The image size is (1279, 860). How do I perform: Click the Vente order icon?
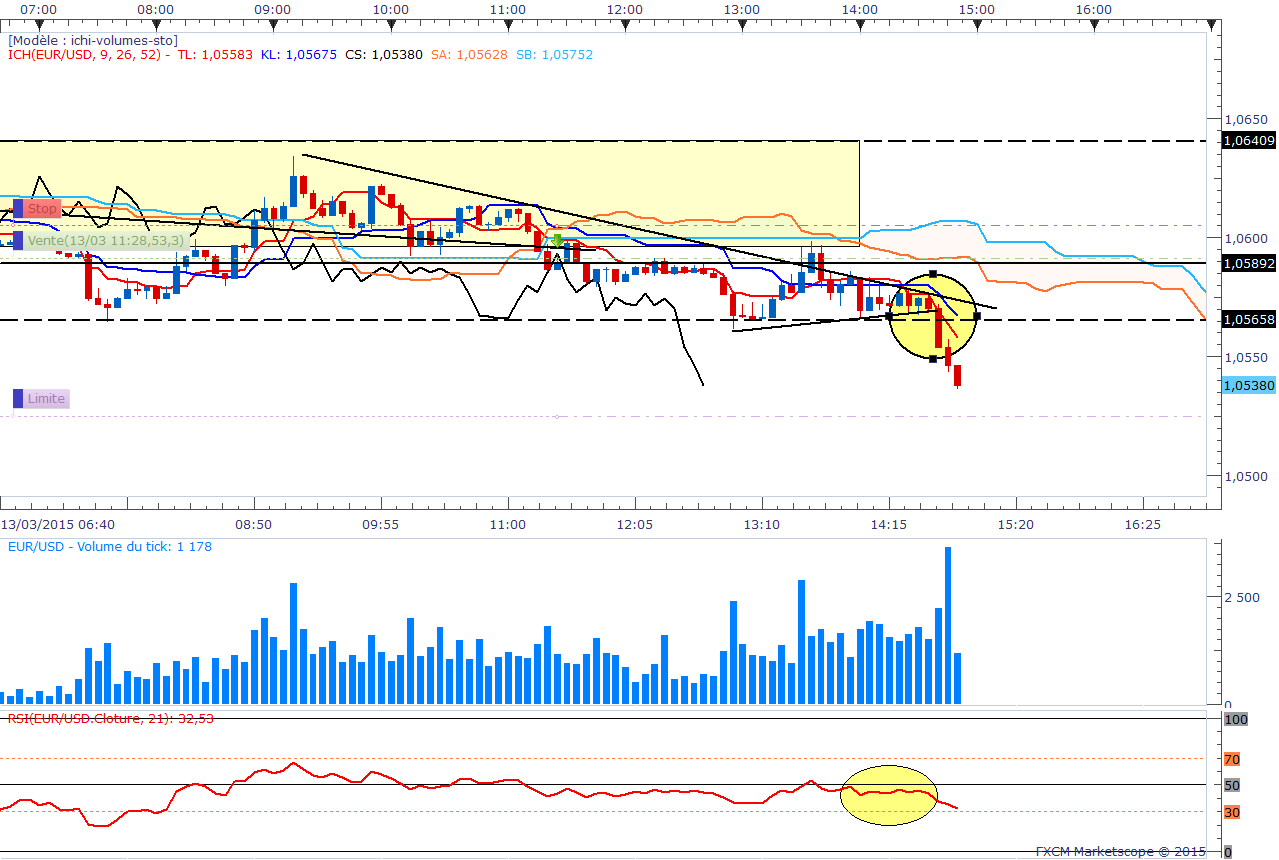click(x=18, y=241)
